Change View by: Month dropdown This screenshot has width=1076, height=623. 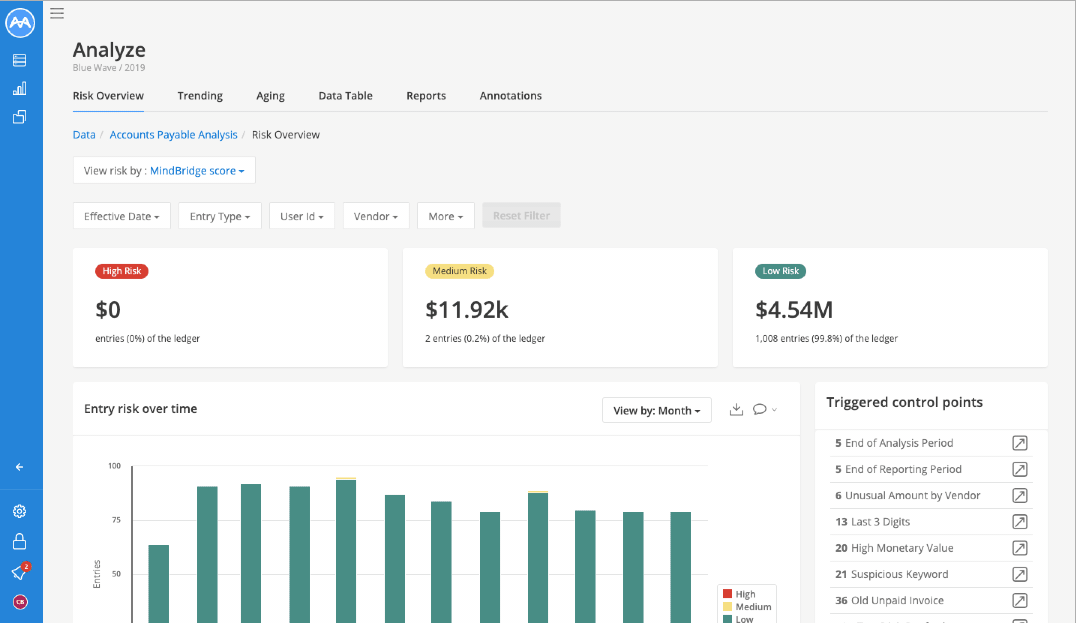pyautogui.click(x=657, y=410)
